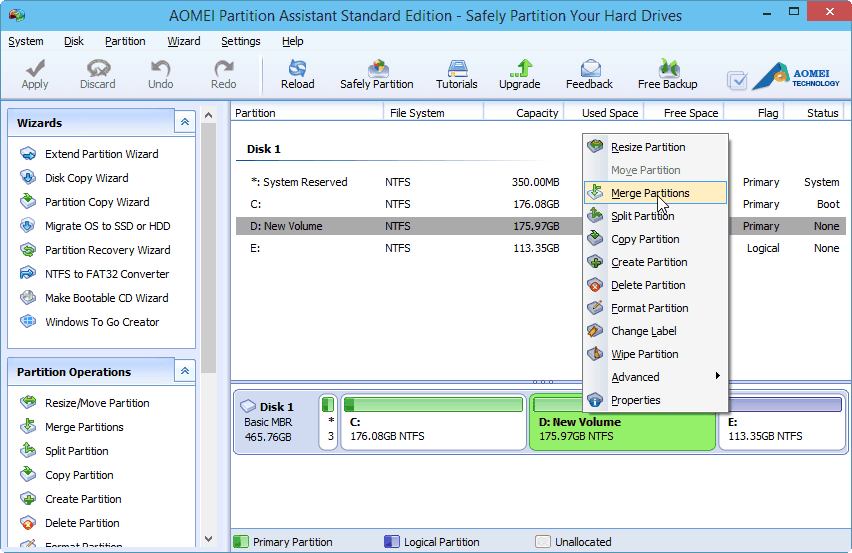Open the Partition menu
The height and width of the screenshot is (553, 852).
[125, 41]
